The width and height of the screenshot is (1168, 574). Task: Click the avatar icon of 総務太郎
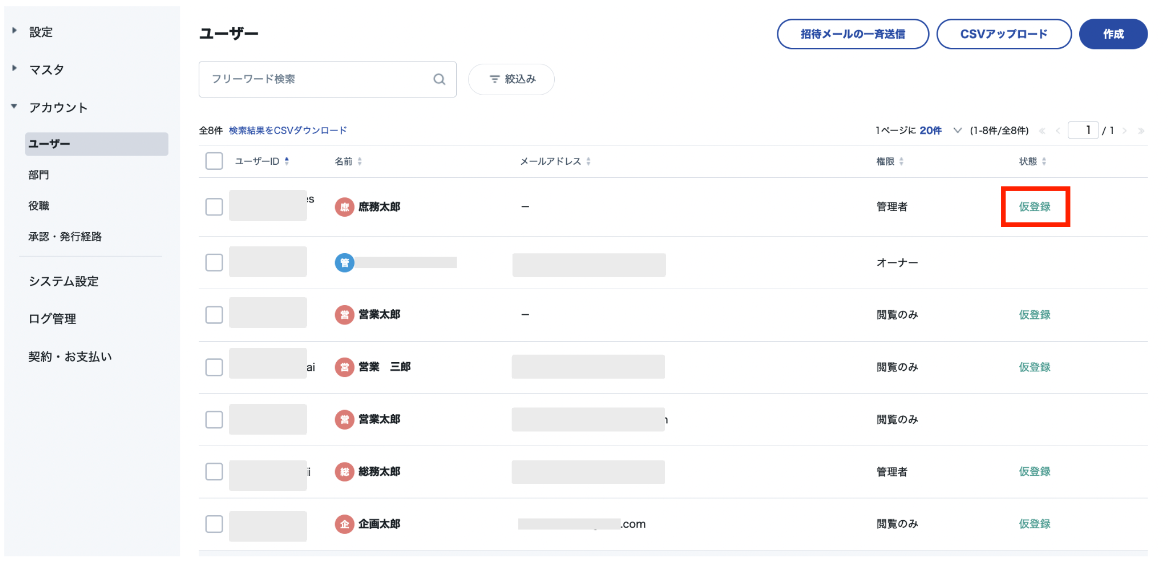(x=344, y=471)
